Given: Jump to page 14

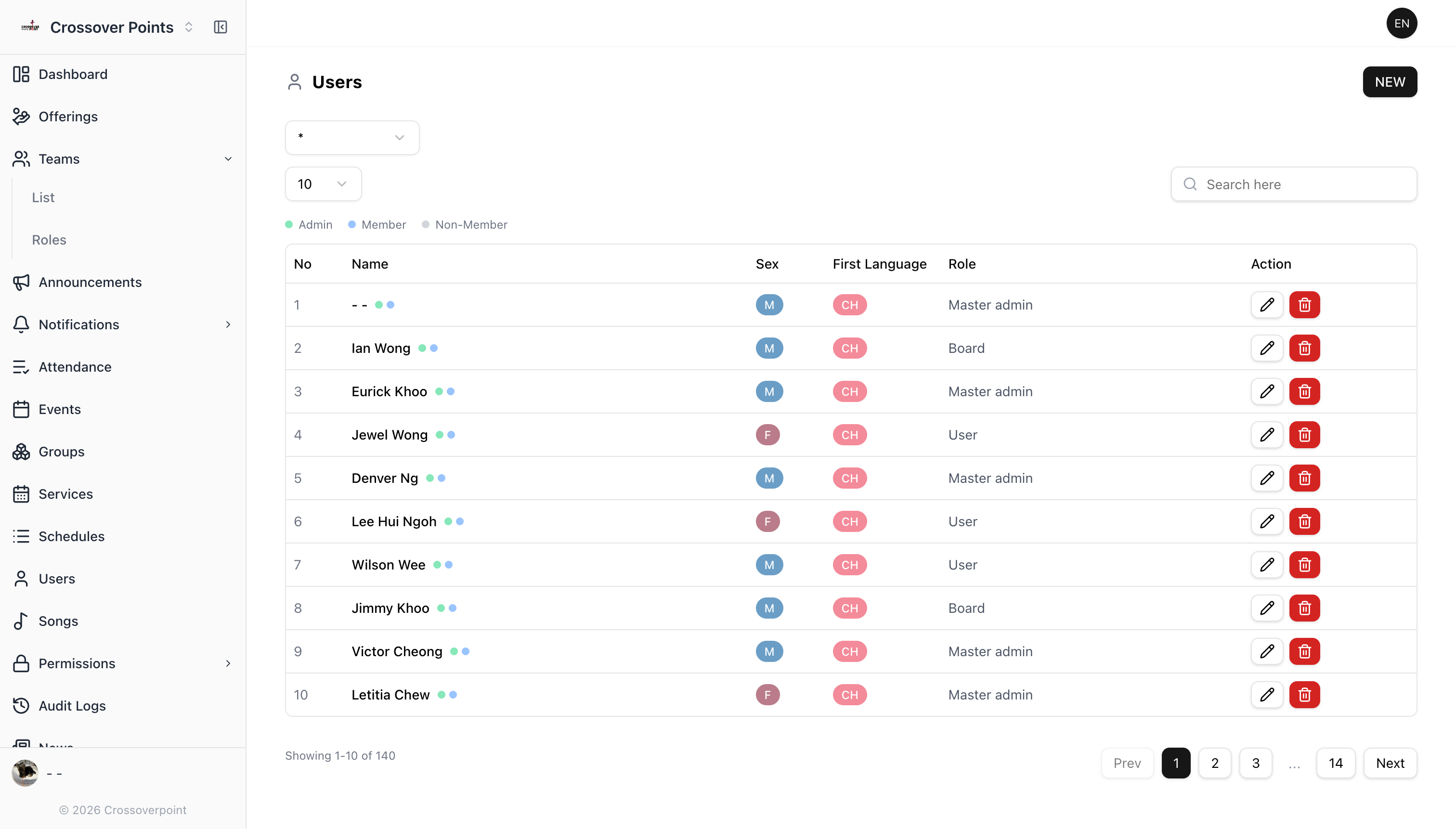Looking at the screenshot, I should point(1335,763).
